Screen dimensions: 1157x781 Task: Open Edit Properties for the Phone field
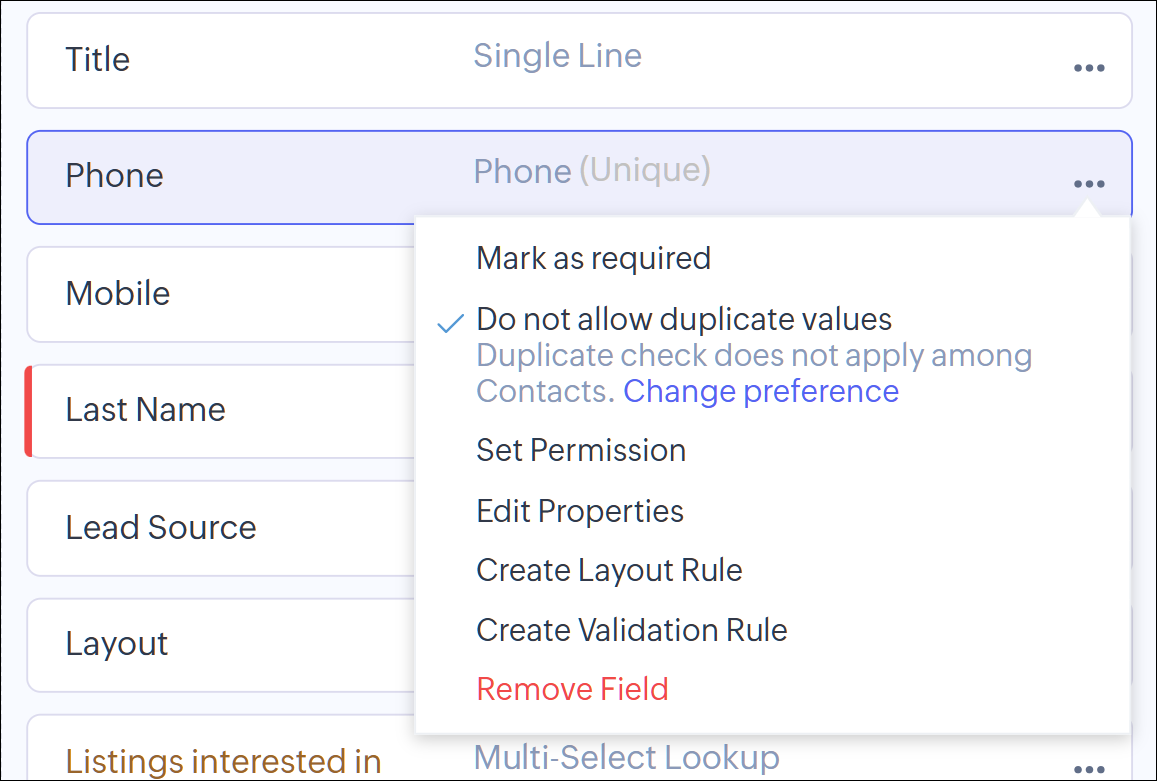tap(580, 511)
